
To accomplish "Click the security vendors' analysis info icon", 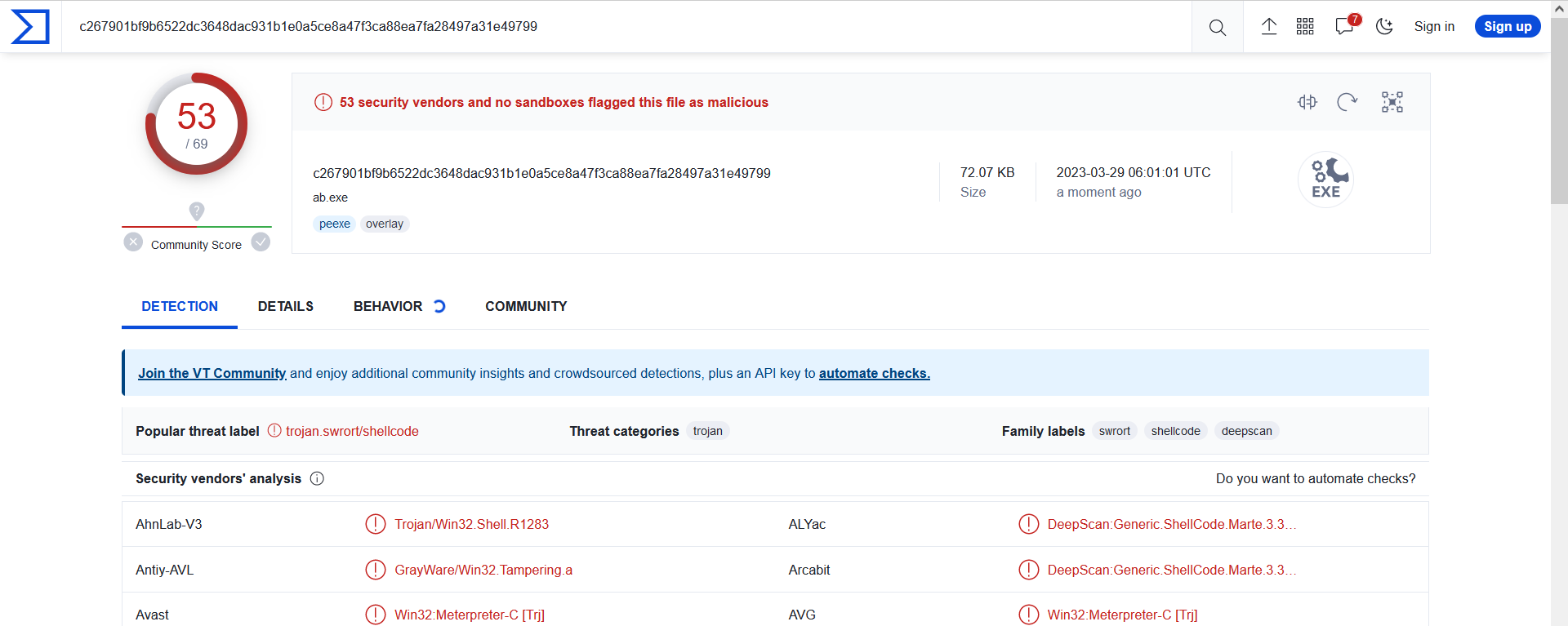I will tap(317, 479).
